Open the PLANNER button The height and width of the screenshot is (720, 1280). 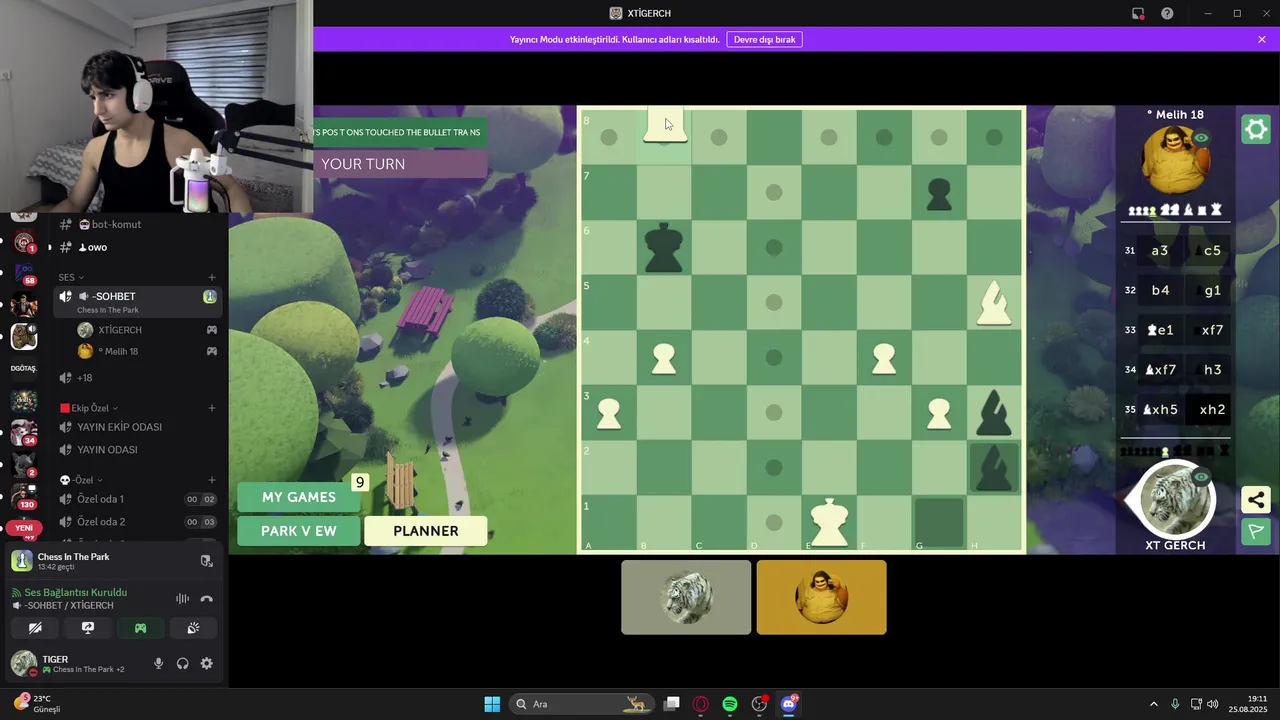tap(426, 531)
